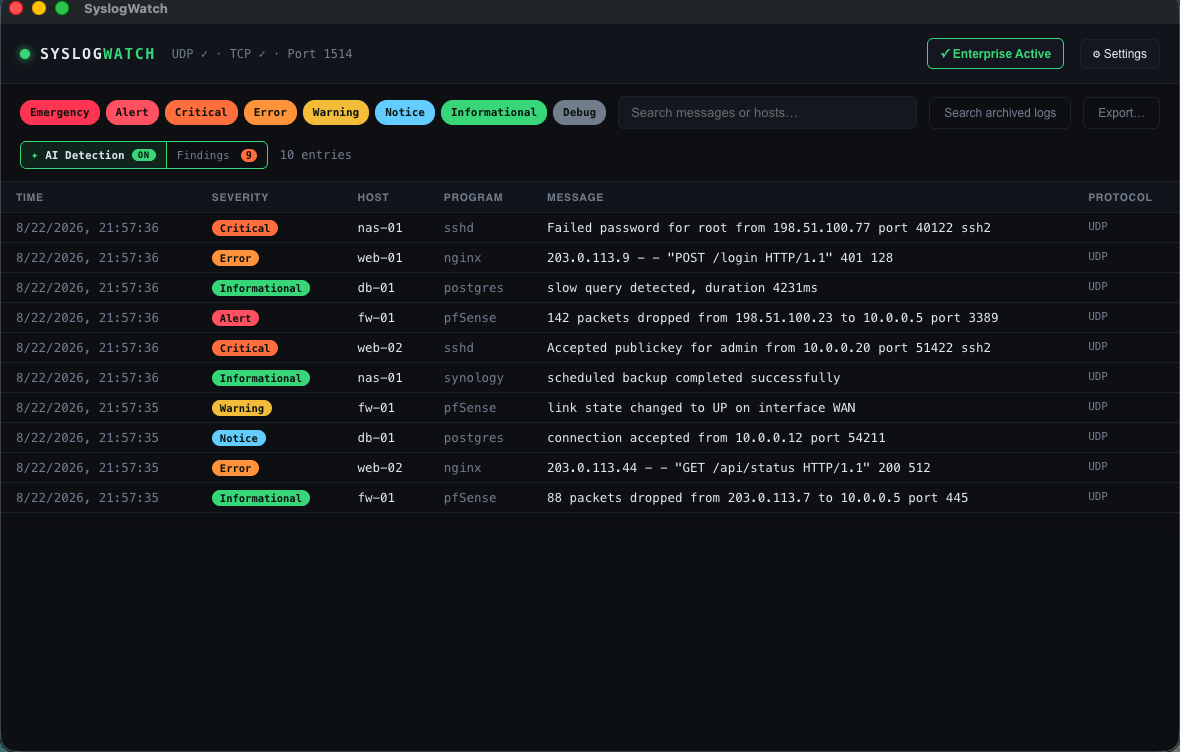Turn off AI Detection
The height and width of the screenshot is (752, 1180).
click(x=93, y=155)
